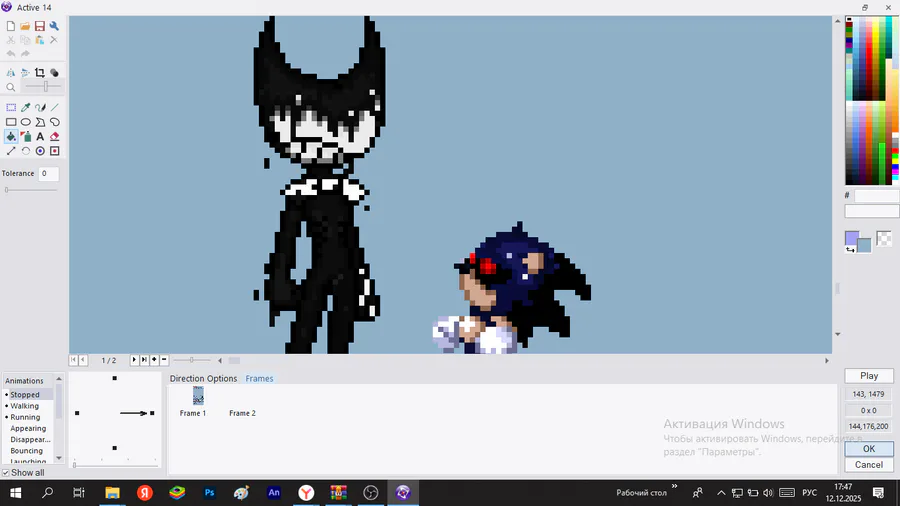Image resolution: width=900 pixels, height=506 pixels.
Task: Open Adobe Animate from the taskbar
Action: 274,493
